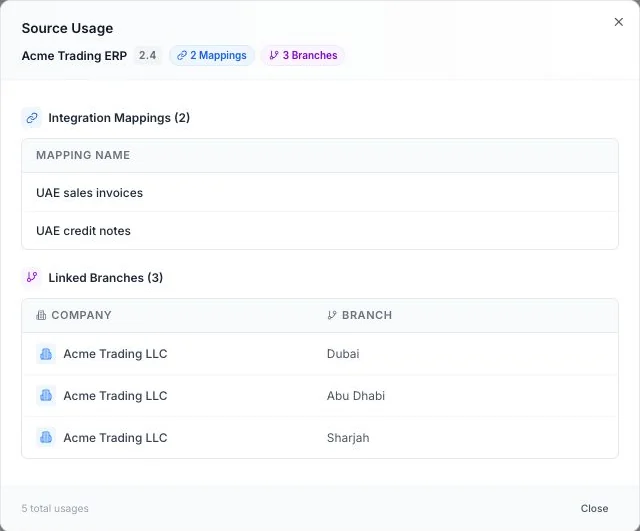The width and height of the screenshot is (640, 531).
Task: Click the building icon in COMPANY header
Action: (x=41, y=315)
